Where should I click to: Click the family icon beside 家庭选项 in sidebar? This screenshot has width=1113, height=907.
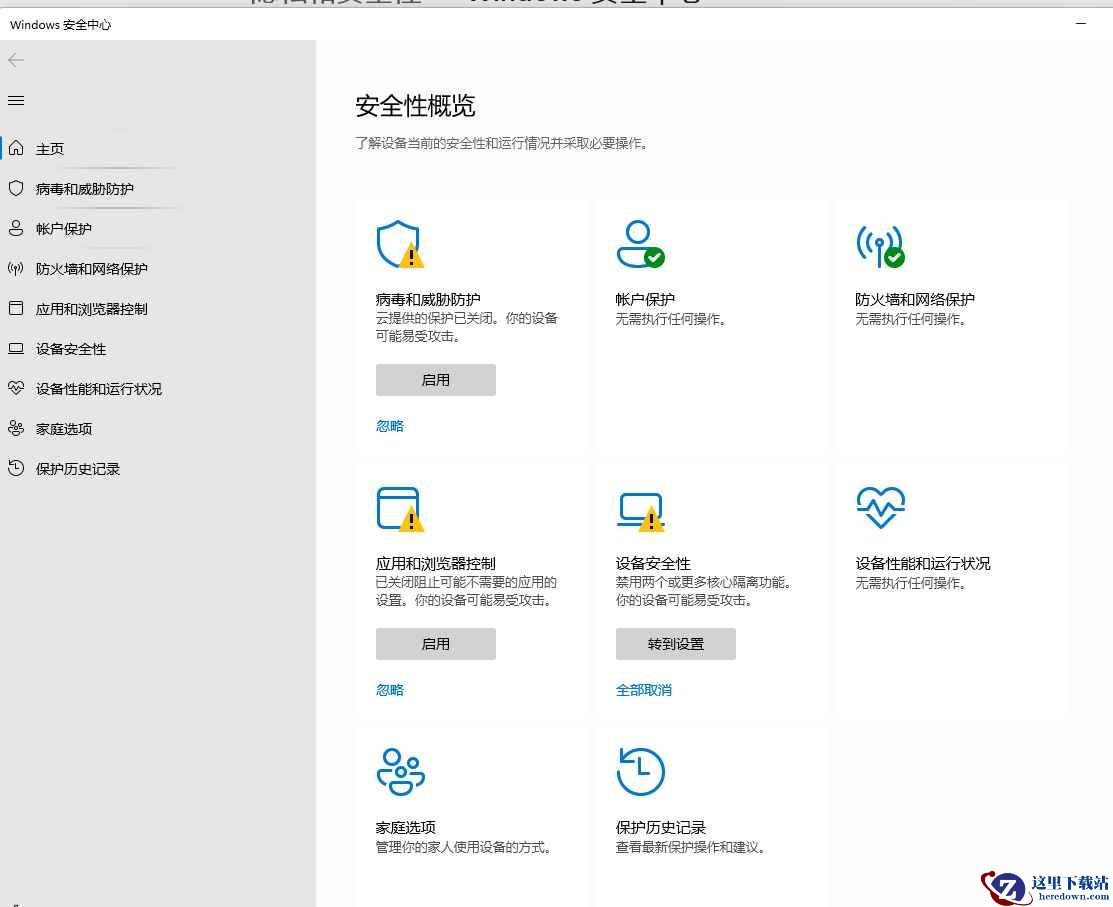coord(16,428)
